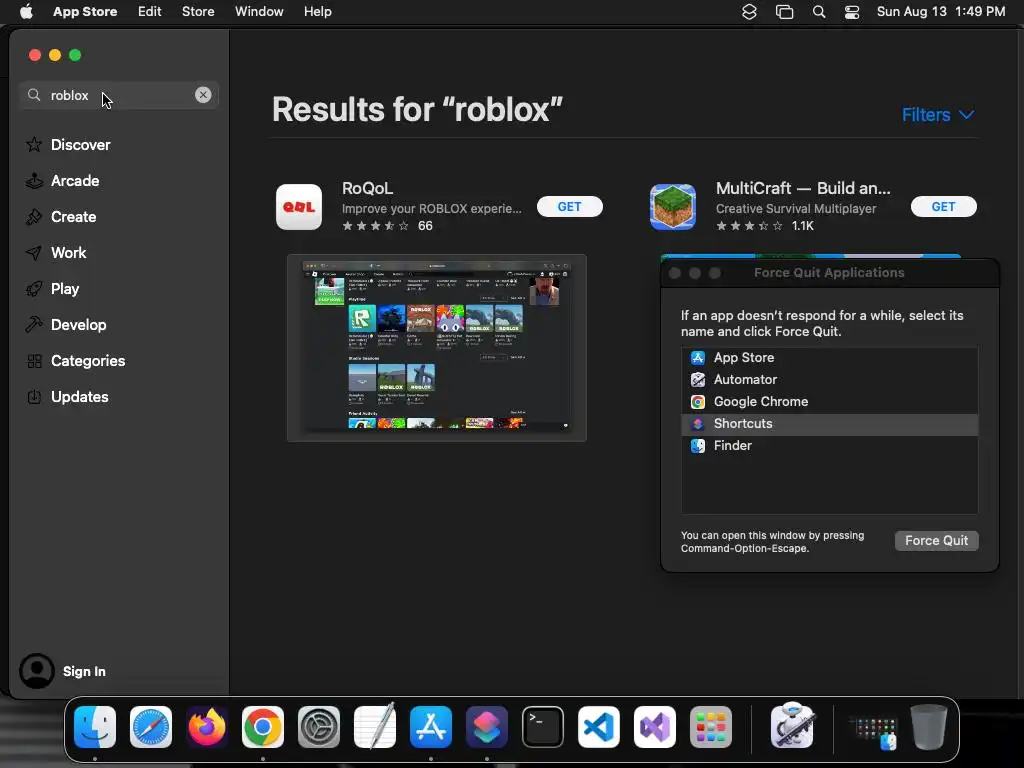The image size is (1024, 768).
Task: Get the RoQoL app
Action: tap(569, 206)
